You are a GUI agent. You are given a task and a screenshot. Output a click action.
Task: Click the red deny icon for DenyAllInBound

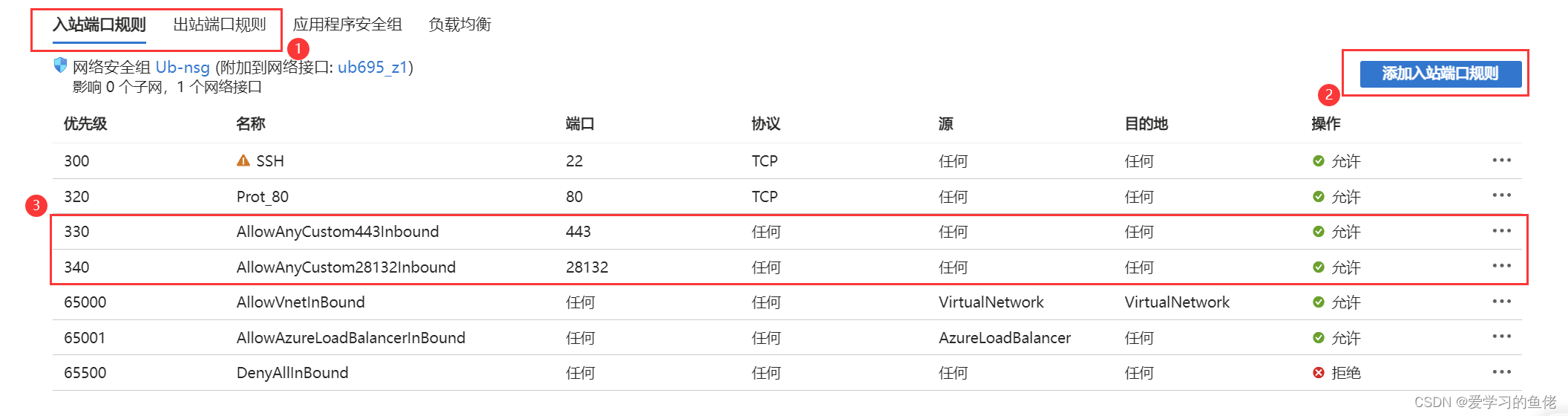1318,373
